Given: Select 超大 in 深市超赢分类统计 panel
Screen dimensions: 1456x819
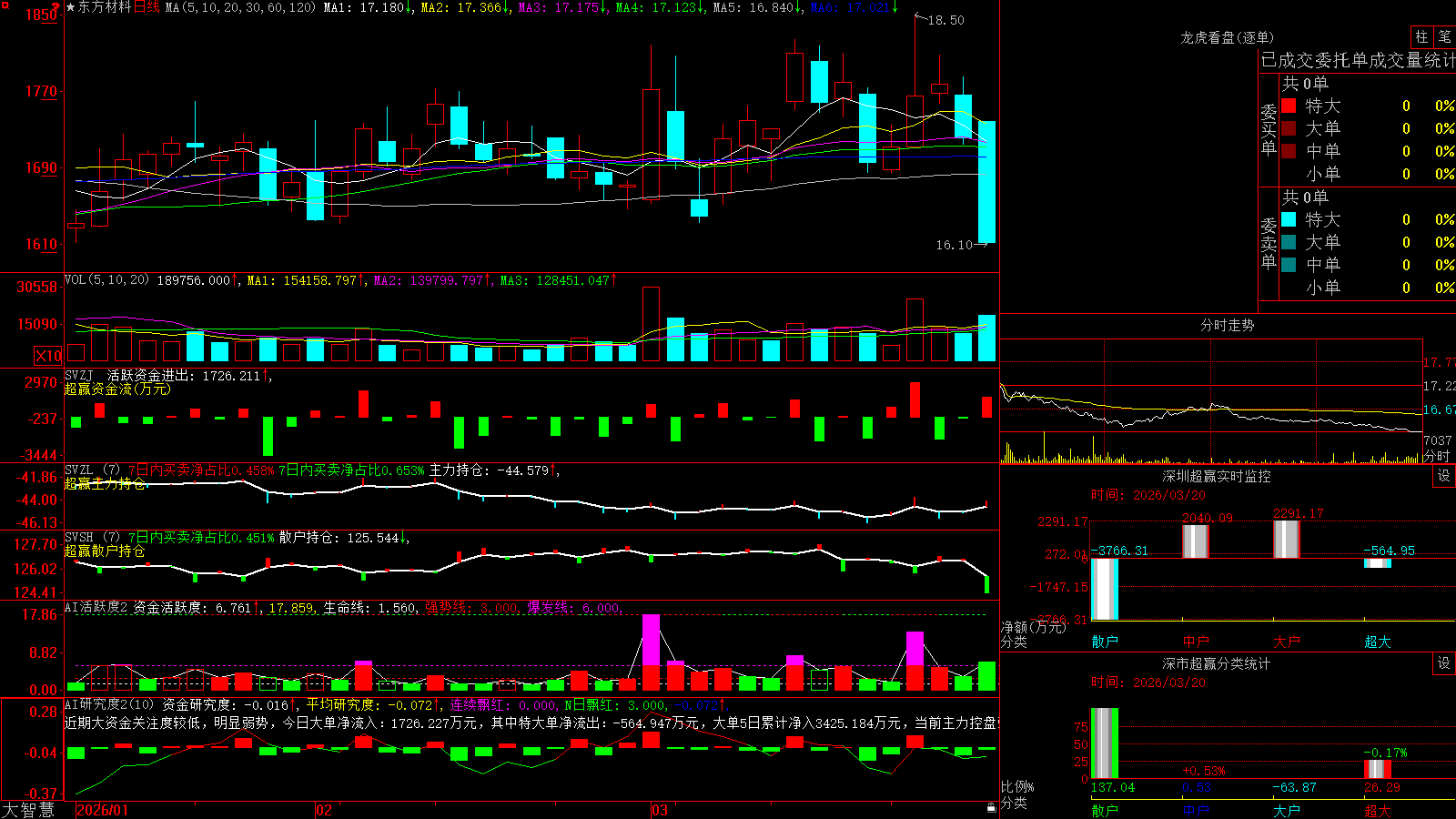Looking at the screenshot, I should (x=1378, y=810).
